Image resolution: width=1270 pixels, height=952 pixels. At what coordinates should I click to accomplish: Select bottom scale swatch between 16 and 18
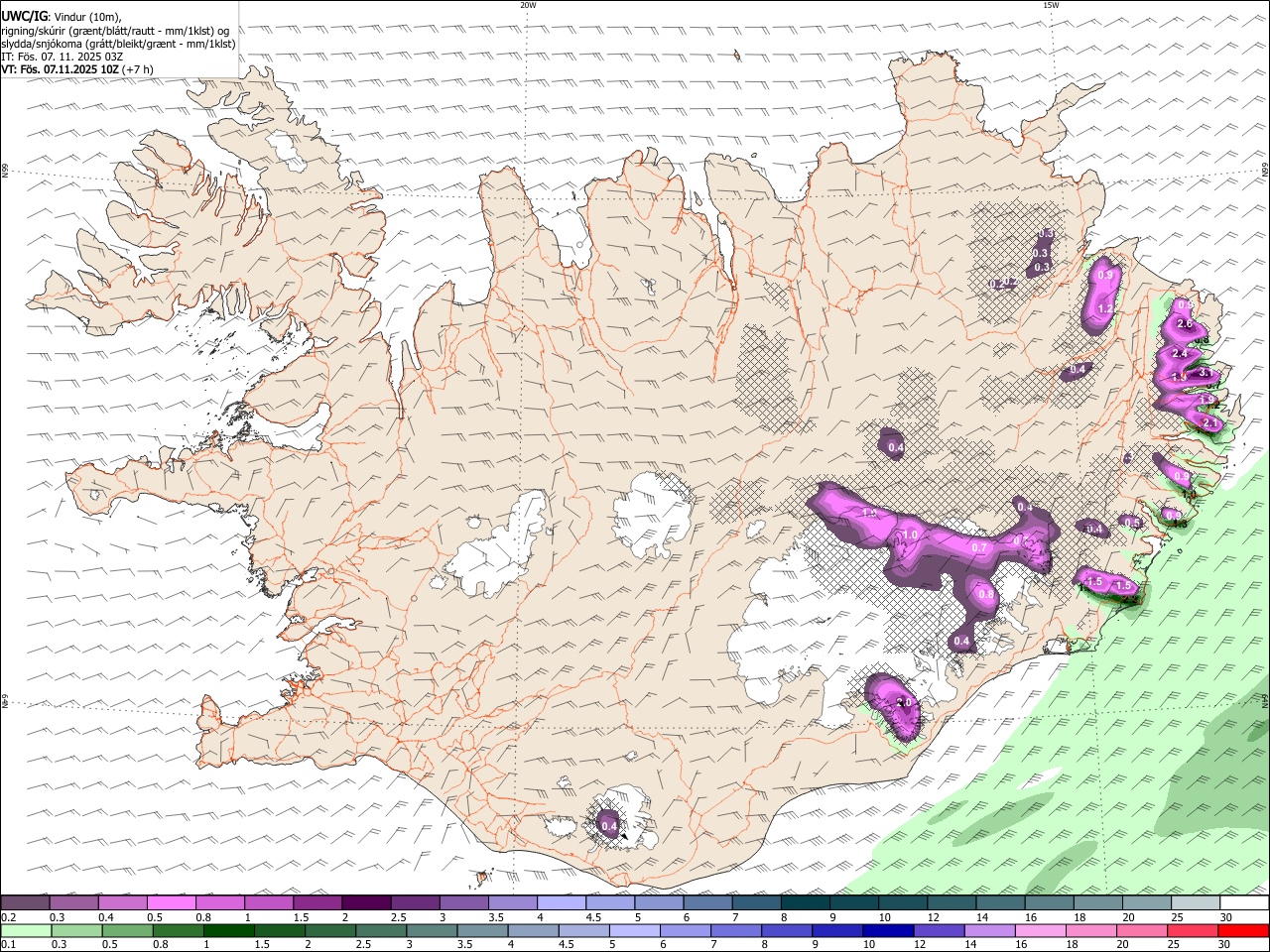(1042, 930)
